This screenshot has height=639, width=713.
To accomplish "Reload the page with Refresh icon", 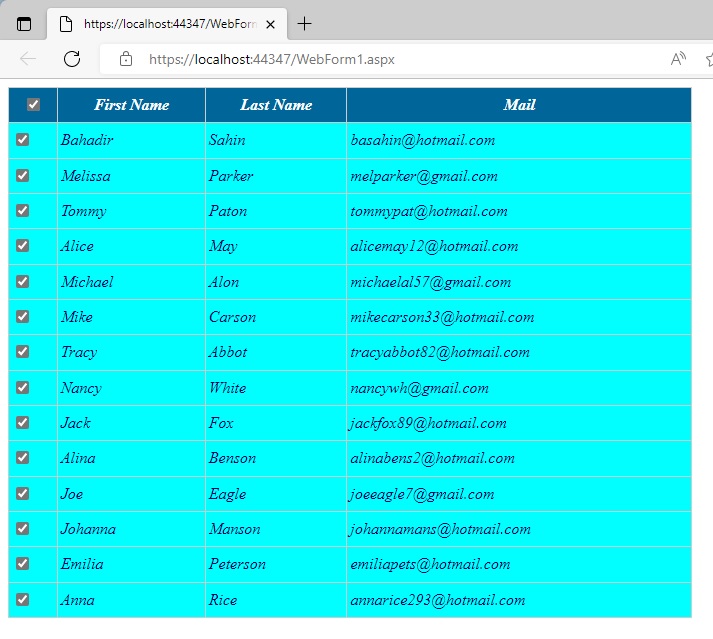I will [72, 59].
